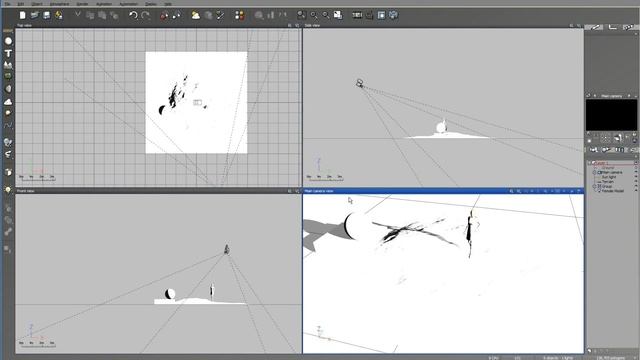This screenshot has height=360, width=640.
Task: Click the black-and-white squares view icon
Action: (x=338, y=15)
